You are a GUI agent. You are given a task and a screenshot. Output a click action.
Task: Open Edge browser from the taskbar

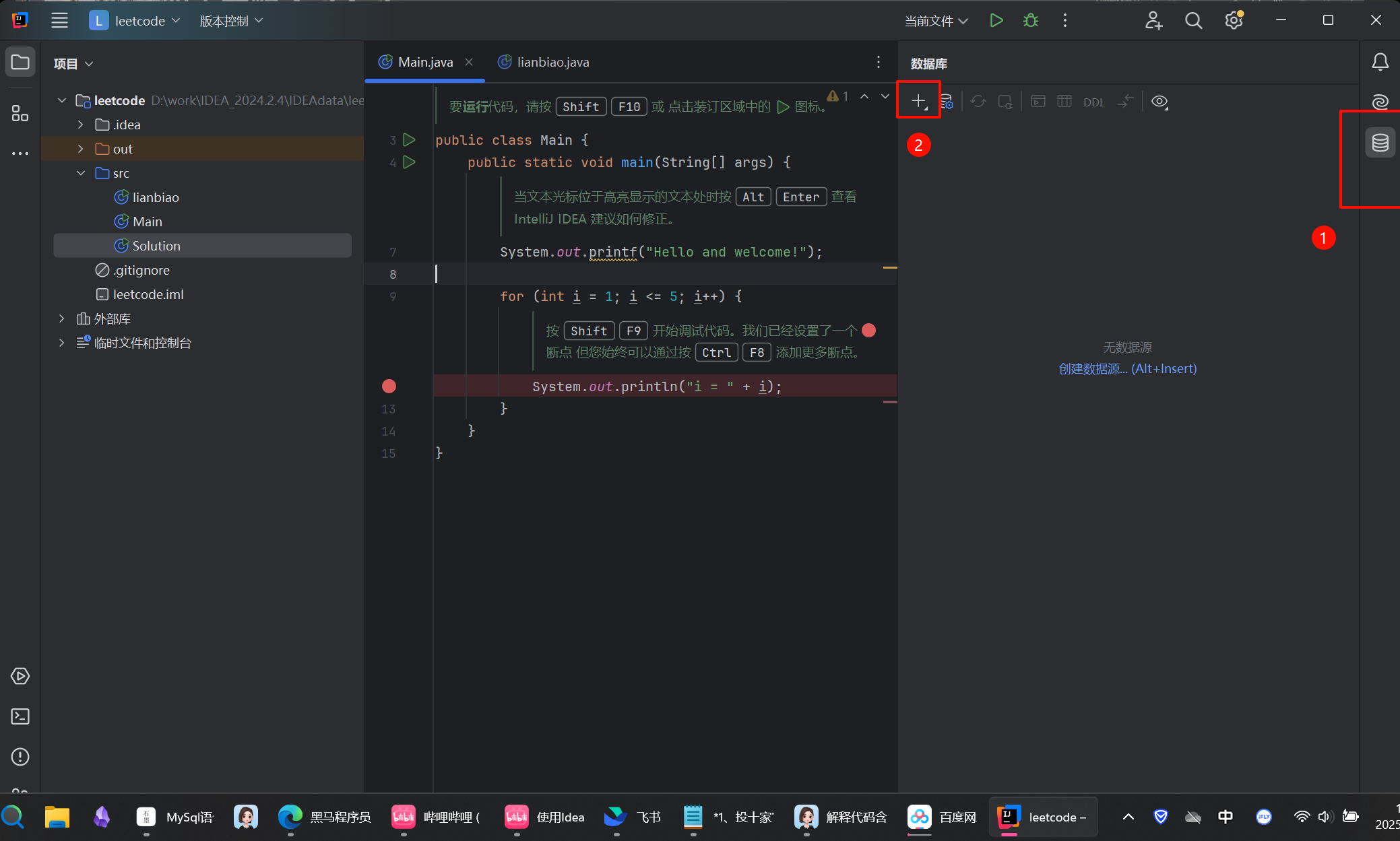tap(290, 817)
